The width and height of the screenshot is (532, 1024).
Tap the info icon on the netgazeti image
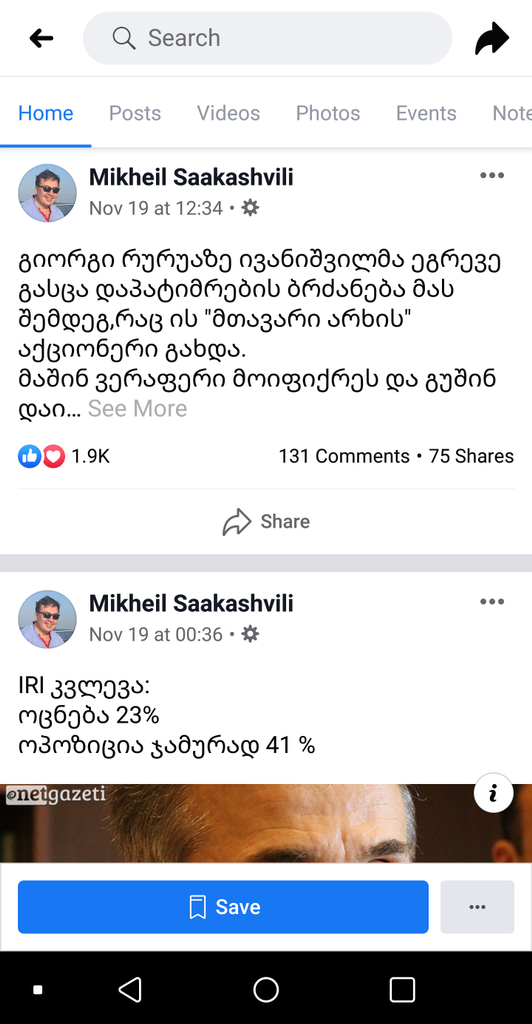[493, 793]
